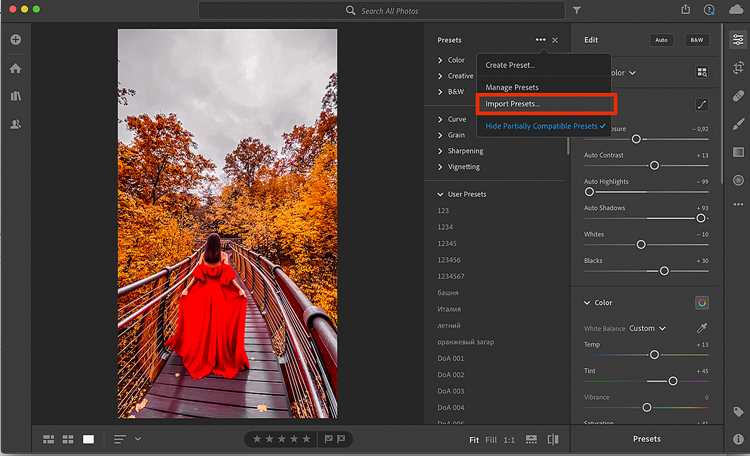
Task: Open the Keywords tag icon
Action: 738,412
